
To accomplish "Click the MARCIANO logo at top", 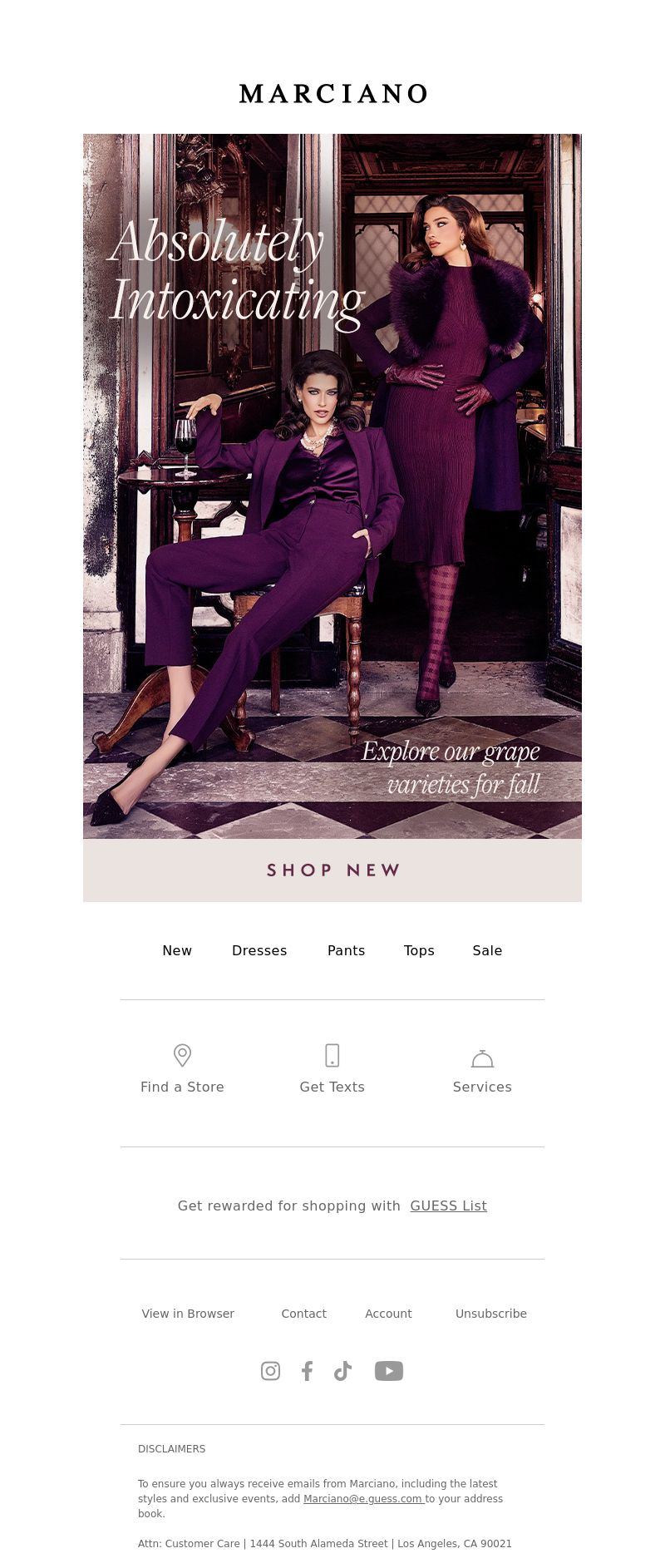I will pos(332,93).
